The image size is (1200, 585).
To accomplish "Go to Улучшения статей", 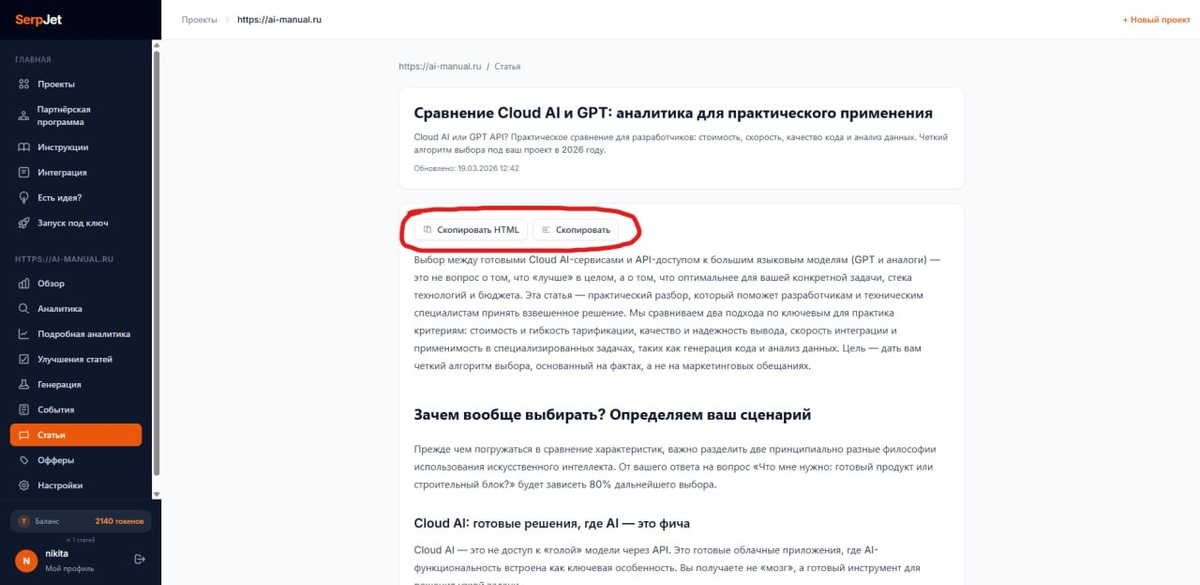I will (x=76, y=359).
